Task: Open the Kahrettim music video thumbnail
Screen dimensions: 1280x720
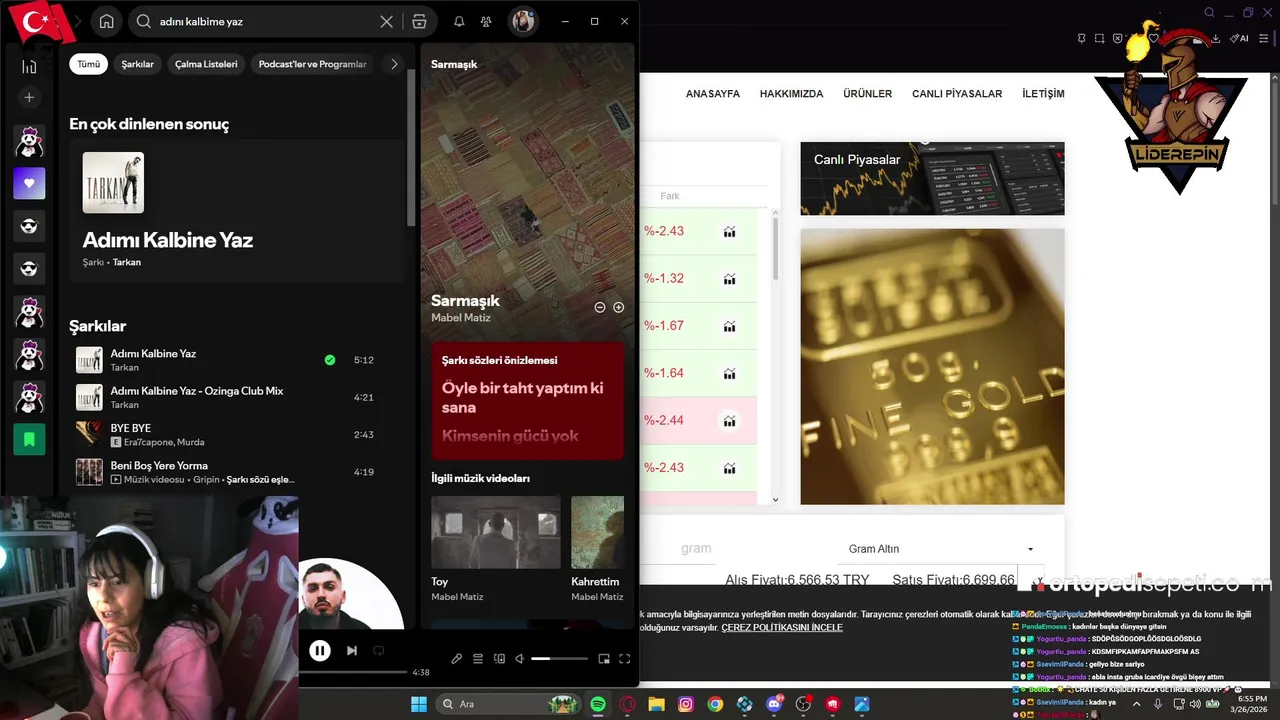Action: point(597,532)
